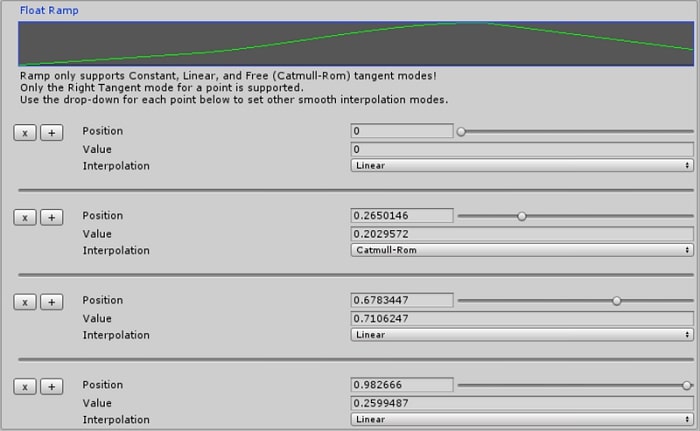
Task: Delete the ramp point at position 0.982666
Action: [25, 386]
